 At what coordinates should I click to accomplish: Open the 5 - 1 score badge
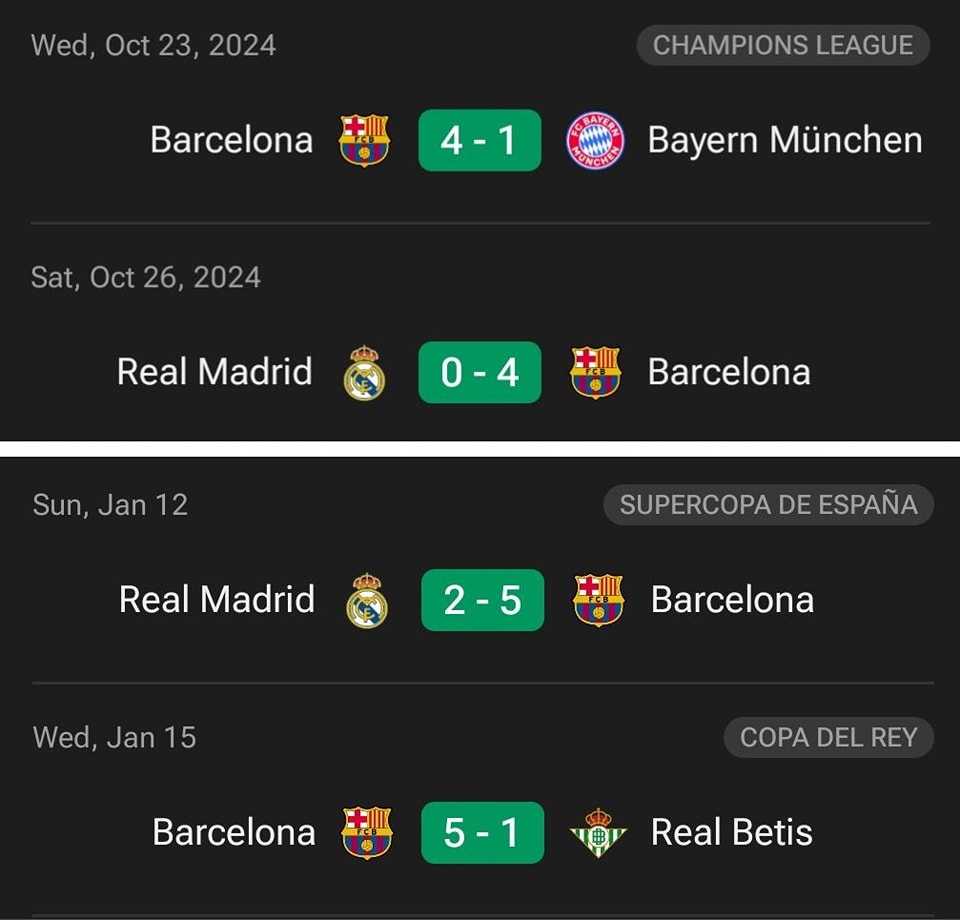(x=482, y=832)
